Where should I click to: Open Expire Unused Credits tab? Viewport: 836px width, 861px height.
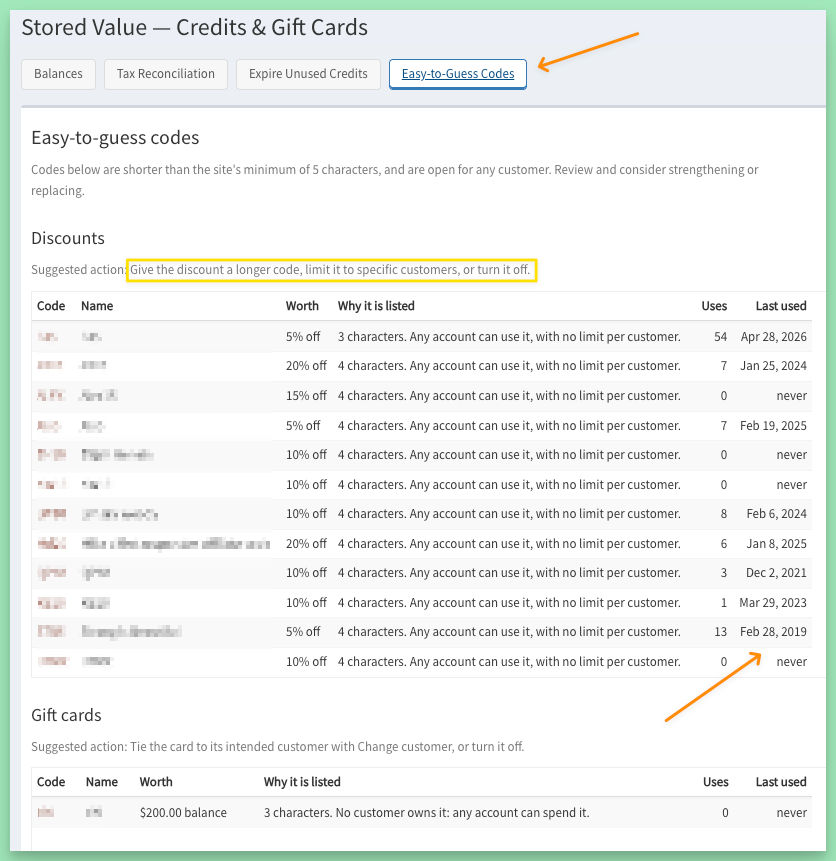tap(308, 74)
